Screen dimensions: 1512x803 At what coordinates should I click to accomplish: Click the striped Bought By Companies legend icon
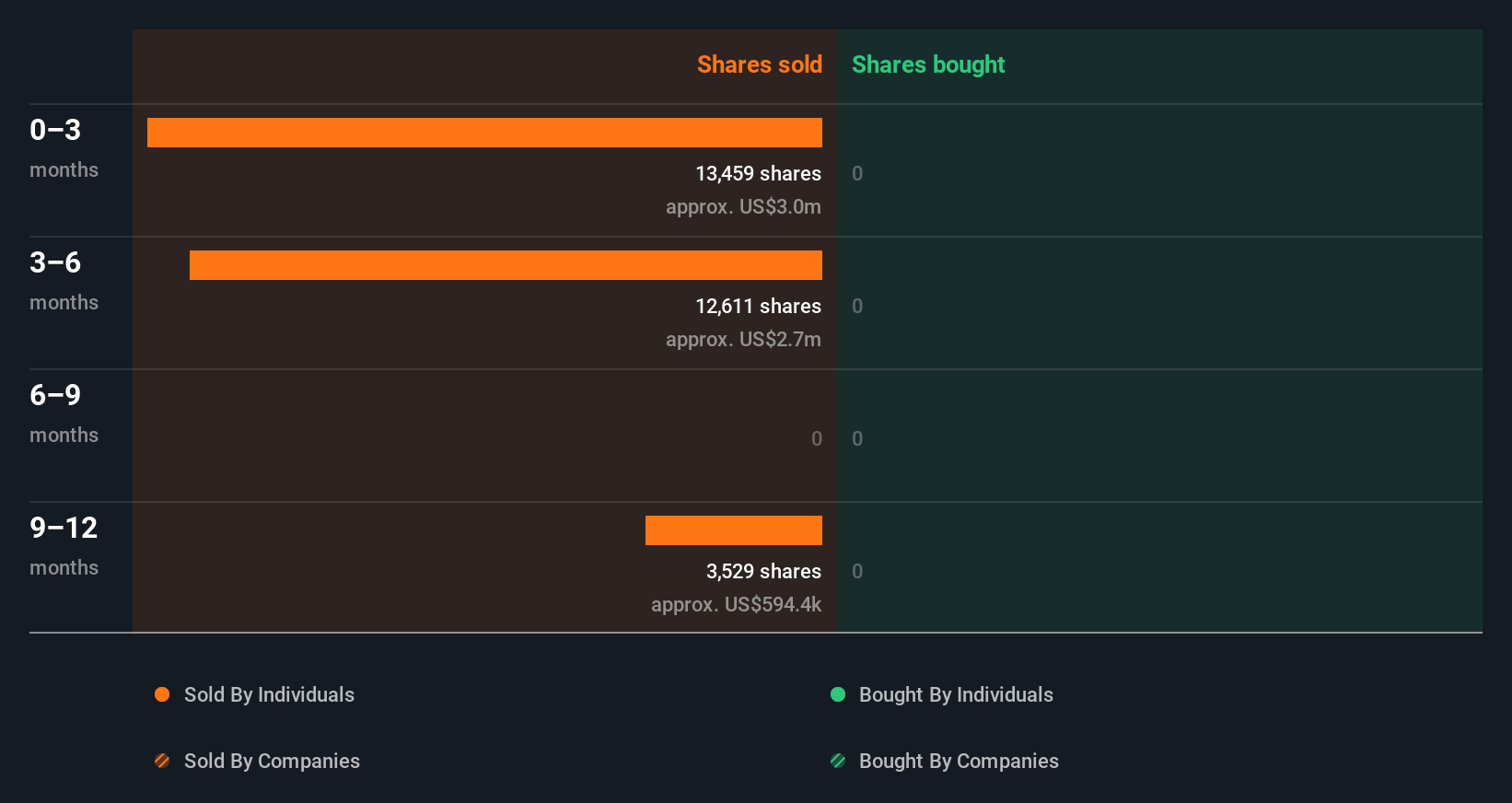pyautogui.click(x=838, y=761)
